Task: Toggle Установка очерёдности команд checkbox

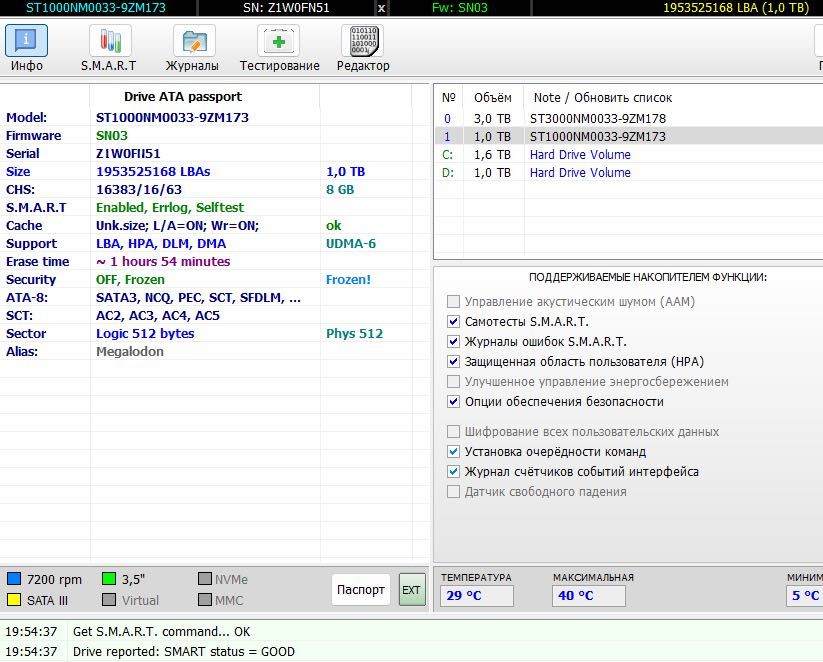Action: click(453, 451)
